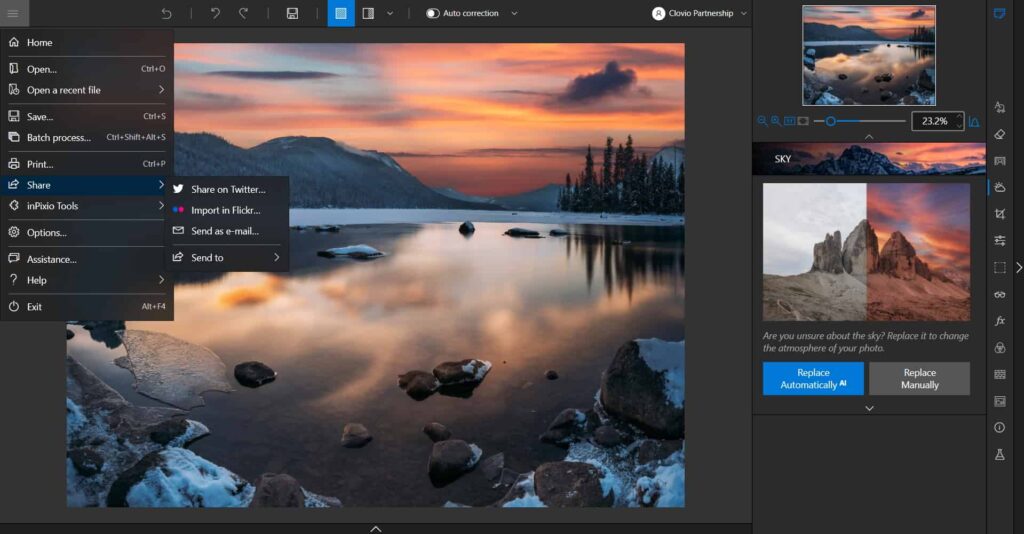Select Save... in the menu
Screen dimensions: 1024x534
pos(87,116)
